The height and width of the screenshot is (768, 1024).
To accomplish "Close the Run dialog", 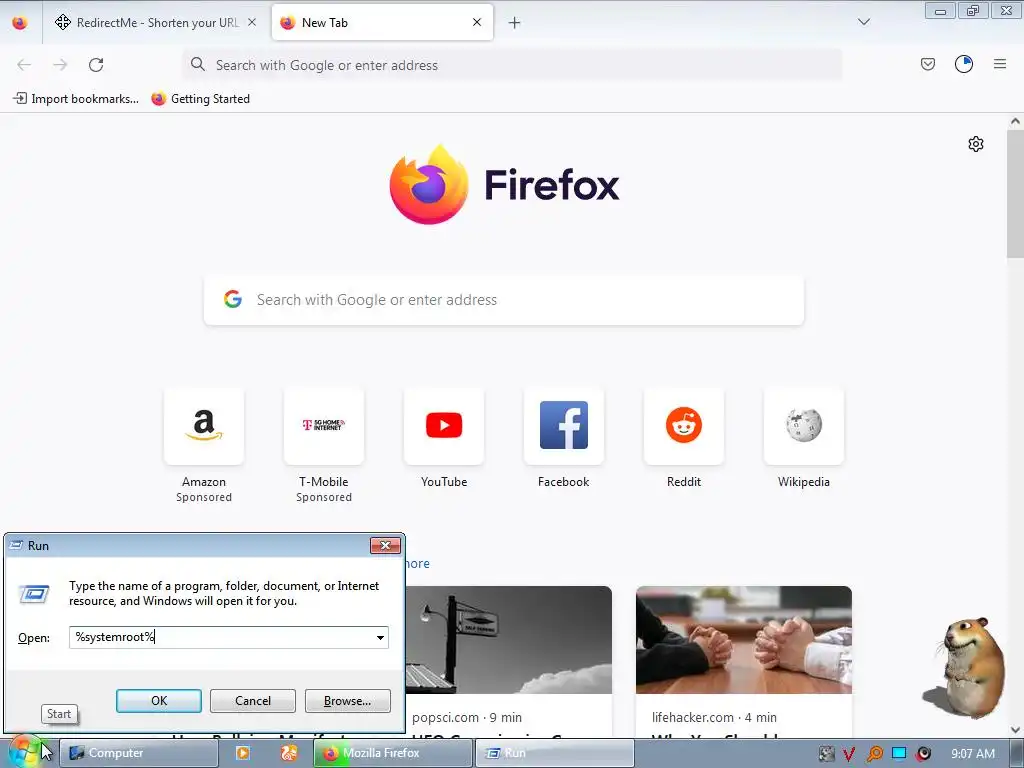I will coord(385,545).
